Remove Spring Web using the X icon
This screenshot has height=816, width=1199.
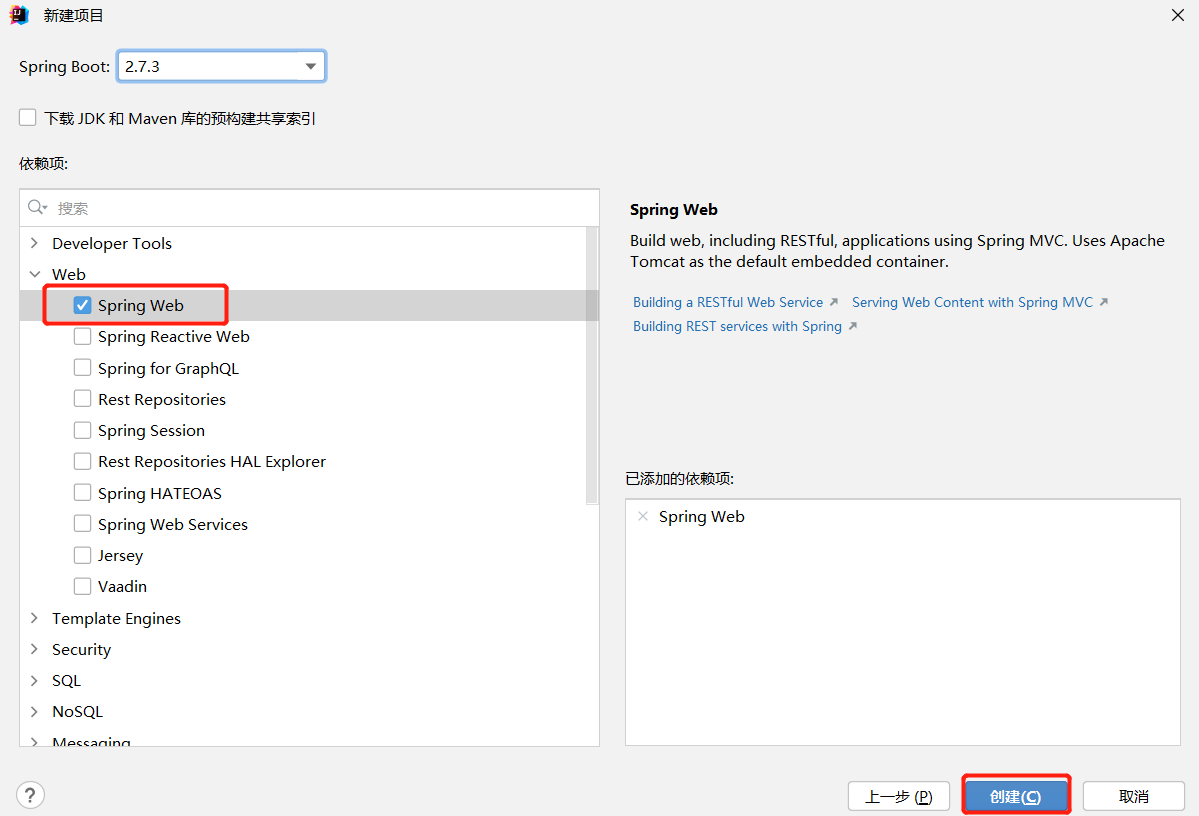(x=642, y=517)
